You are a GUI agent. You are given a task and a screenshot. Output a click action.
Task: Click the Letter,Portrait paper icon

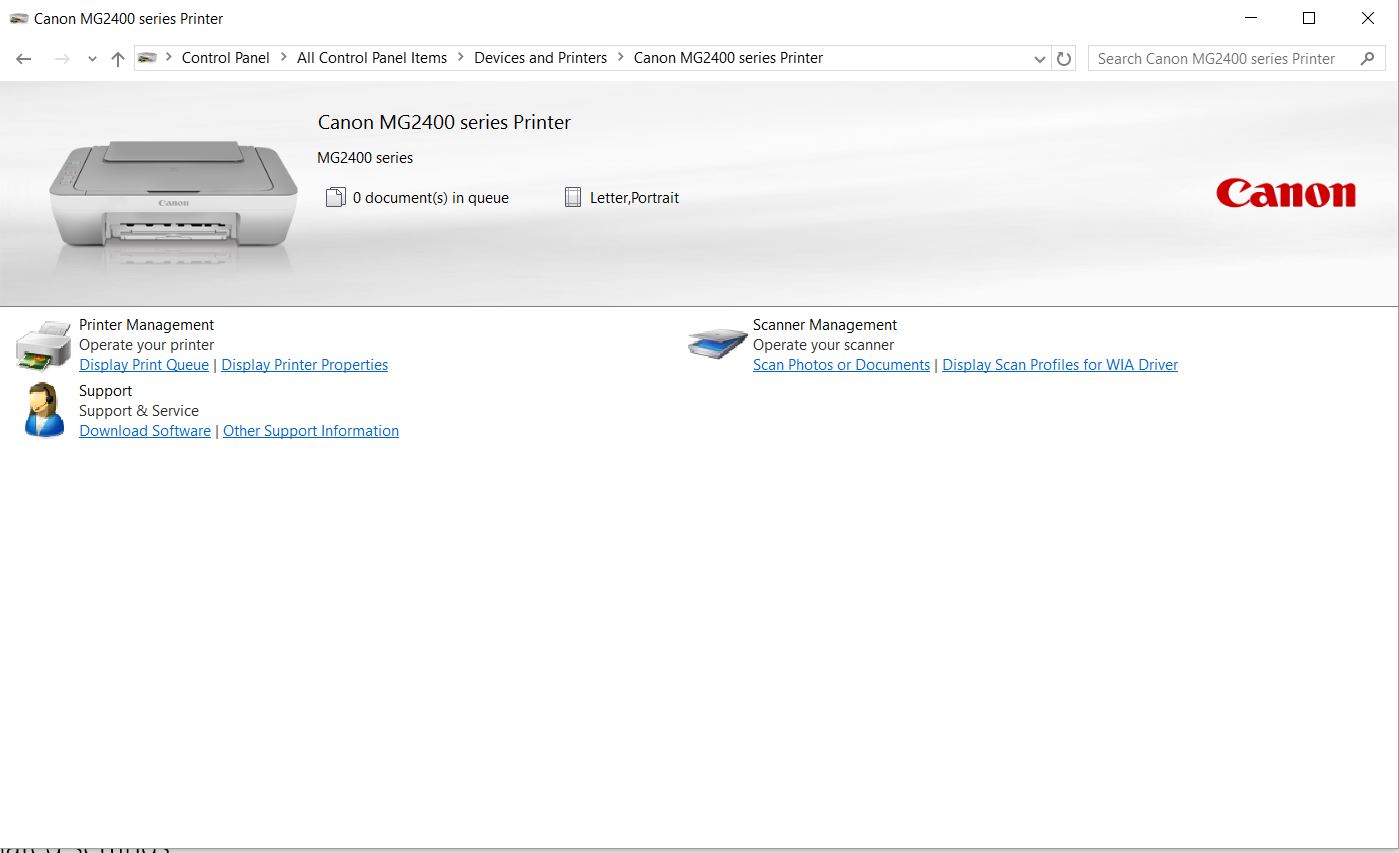(x=572, y=198)
